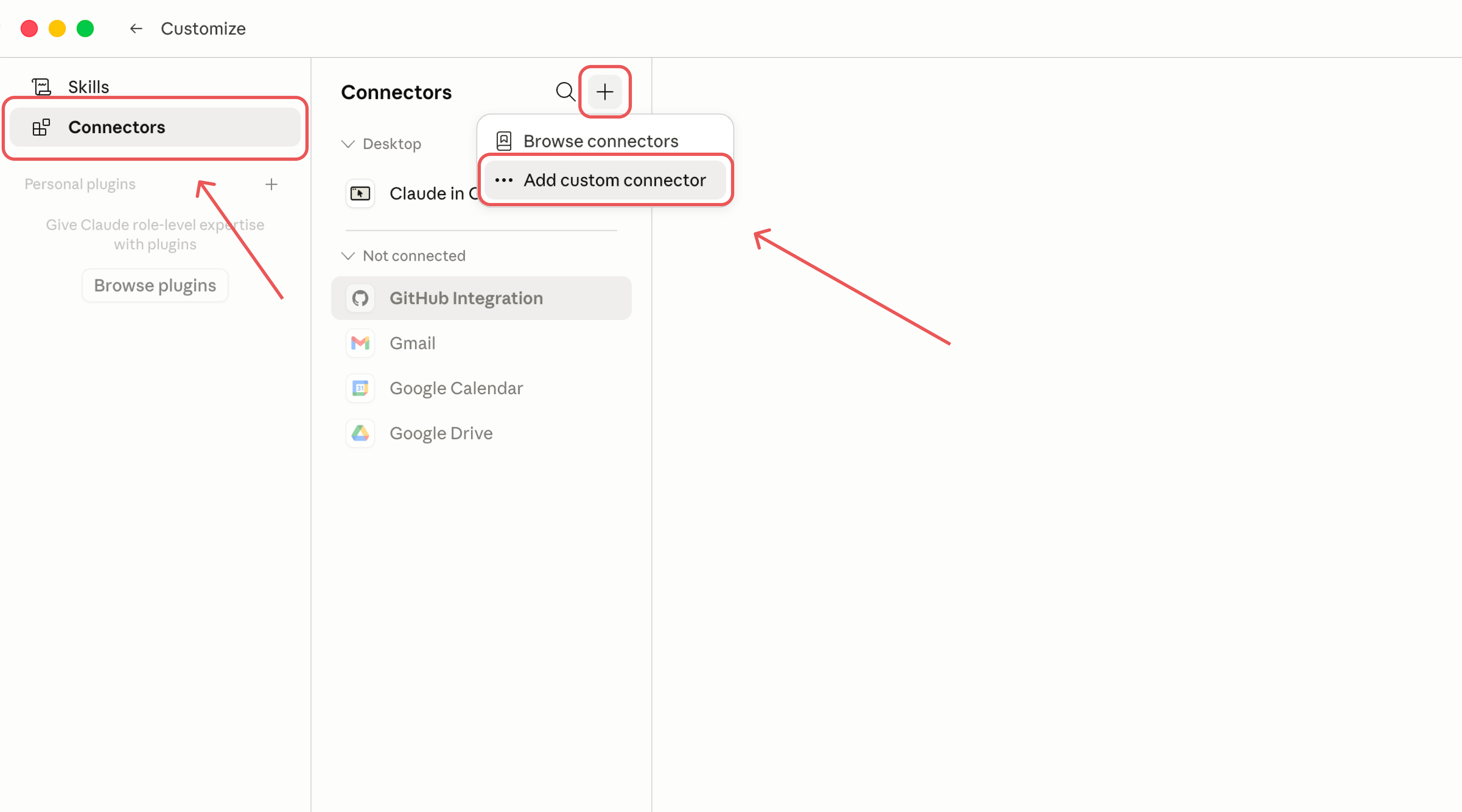Click the Personal plugins label

click(80, 184)
